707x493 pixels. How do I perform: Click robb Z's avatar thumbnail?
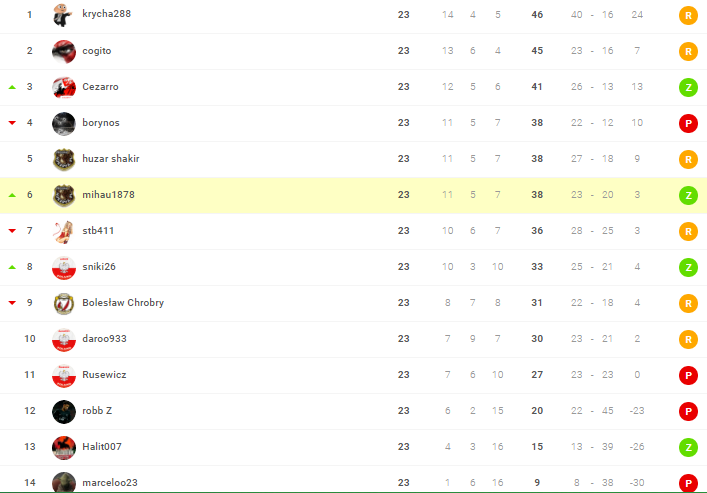64,411
